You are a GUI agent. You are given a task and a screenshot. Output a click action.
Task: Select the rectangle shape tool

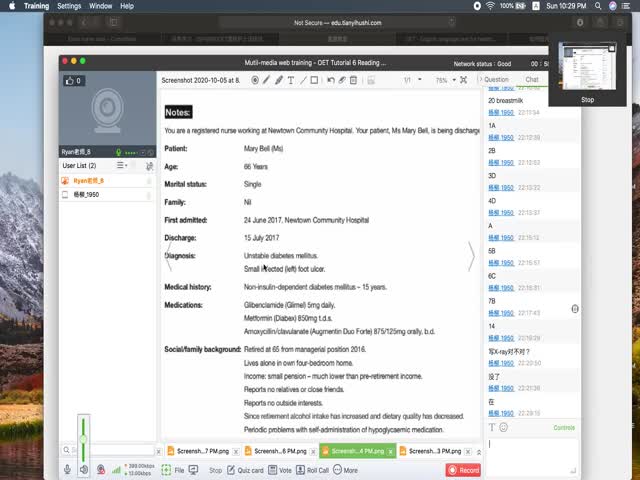tap(315, 80)
